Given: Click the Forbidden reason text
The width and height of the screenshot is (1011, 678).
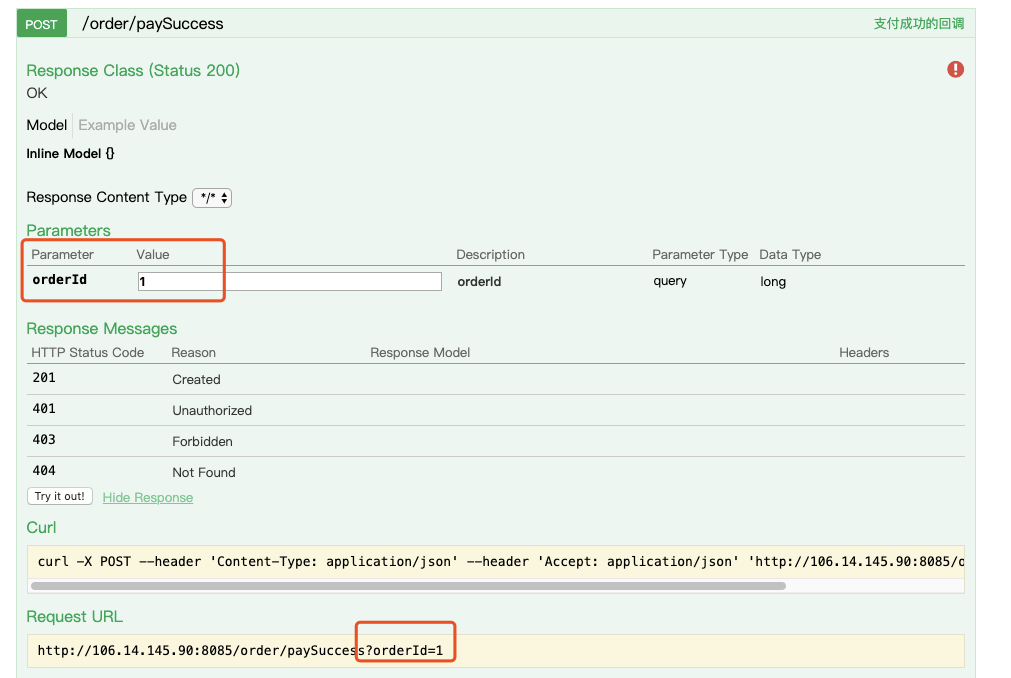Looking at the screenshot, I should 202,441.
